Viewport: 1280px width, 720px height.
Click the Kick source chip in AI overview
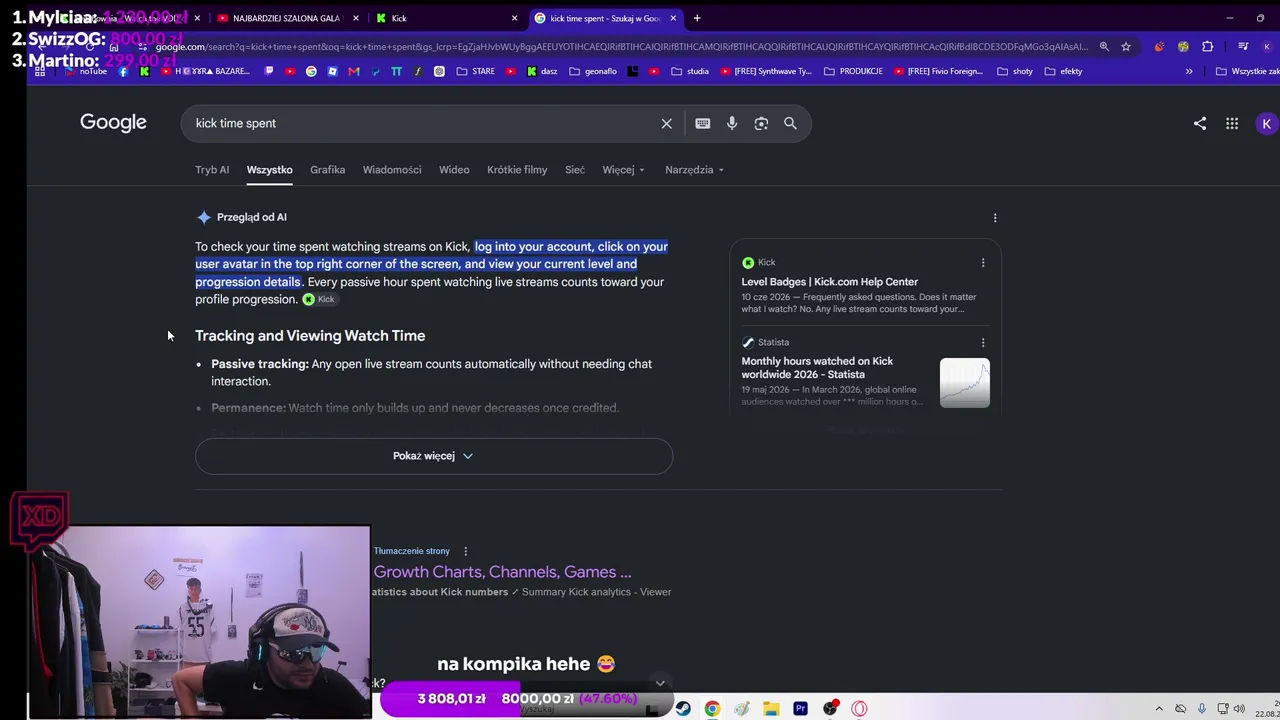(x=319, y=299)
